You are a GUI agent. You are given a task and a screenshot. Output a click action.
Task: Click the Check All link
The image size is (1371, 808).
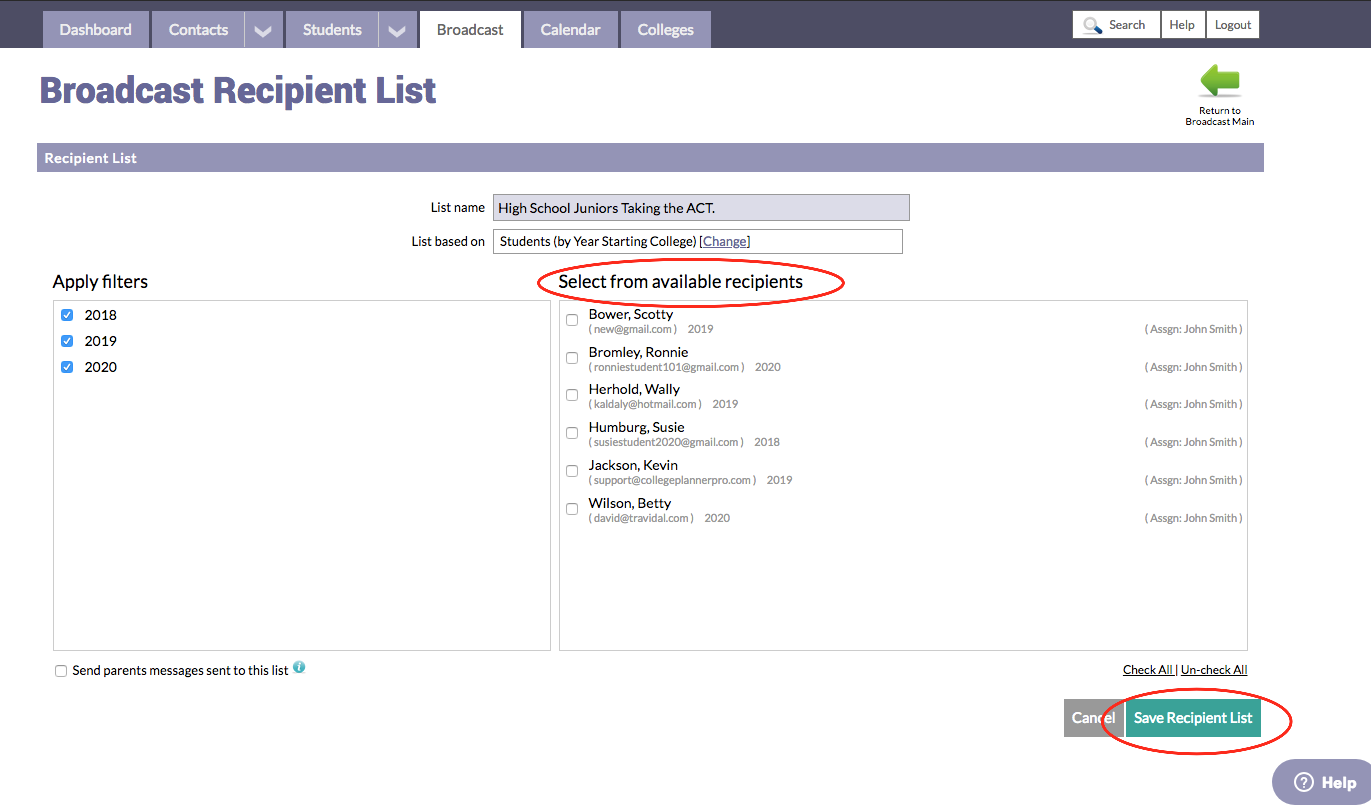[x=1148, y=670]
